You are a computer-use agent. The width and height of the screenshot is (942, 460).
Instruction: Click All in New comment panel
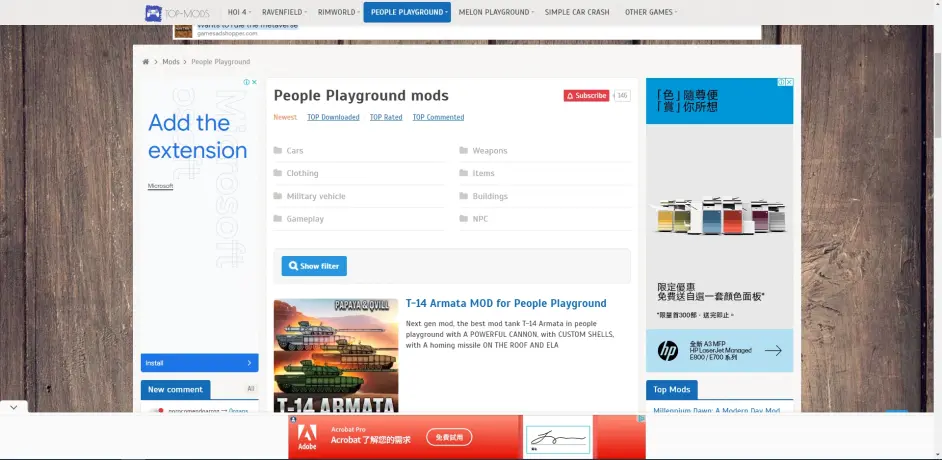(x=251, y=389)
